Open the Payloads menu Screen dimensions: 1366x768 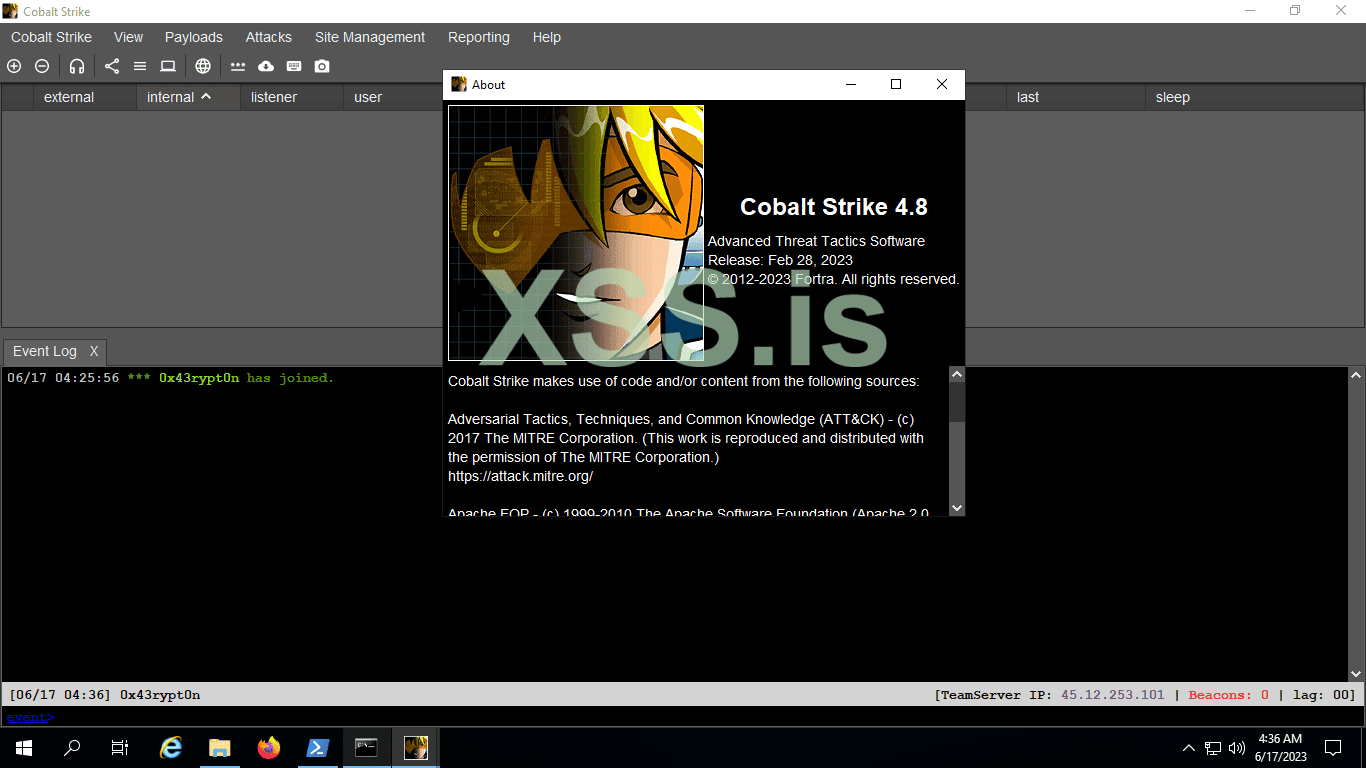coord(194,37)
